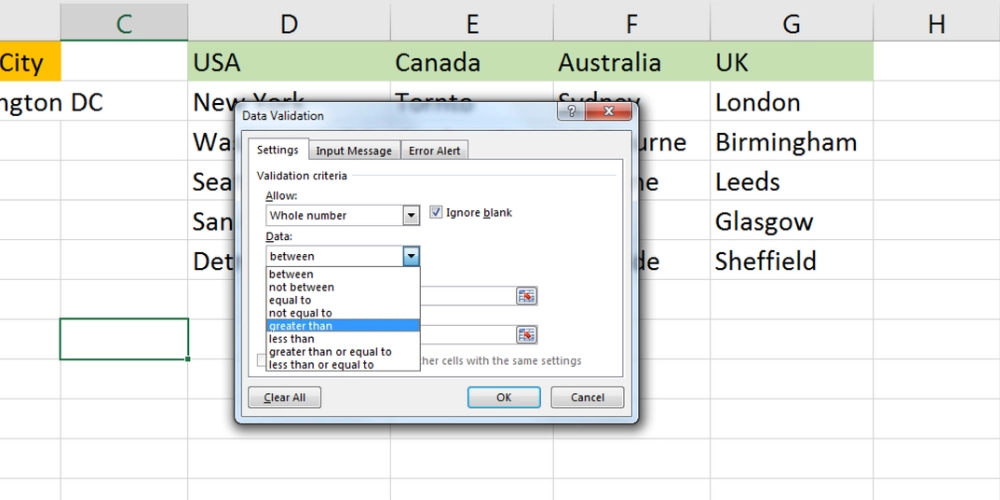1000x500 pixels.
Task: Choose 'not equal to' option
Action: coord(342,313)
